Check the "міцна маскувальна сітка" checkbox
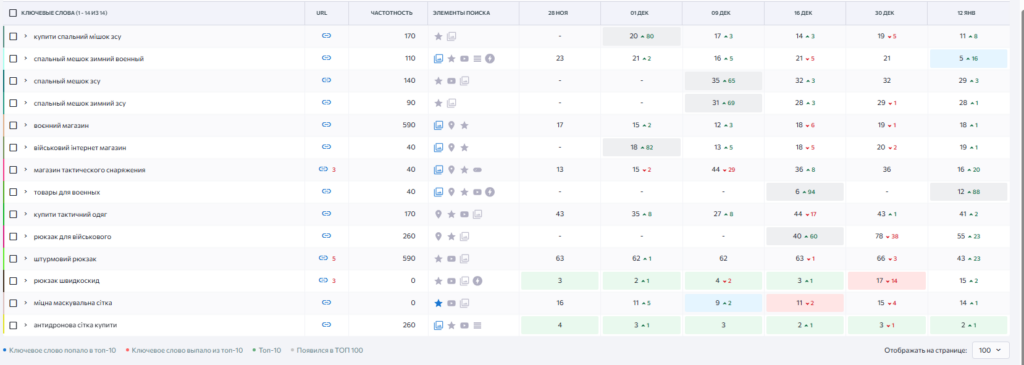Image resolution: width=1024 pixels, height=365 pixels. point(13,303)
